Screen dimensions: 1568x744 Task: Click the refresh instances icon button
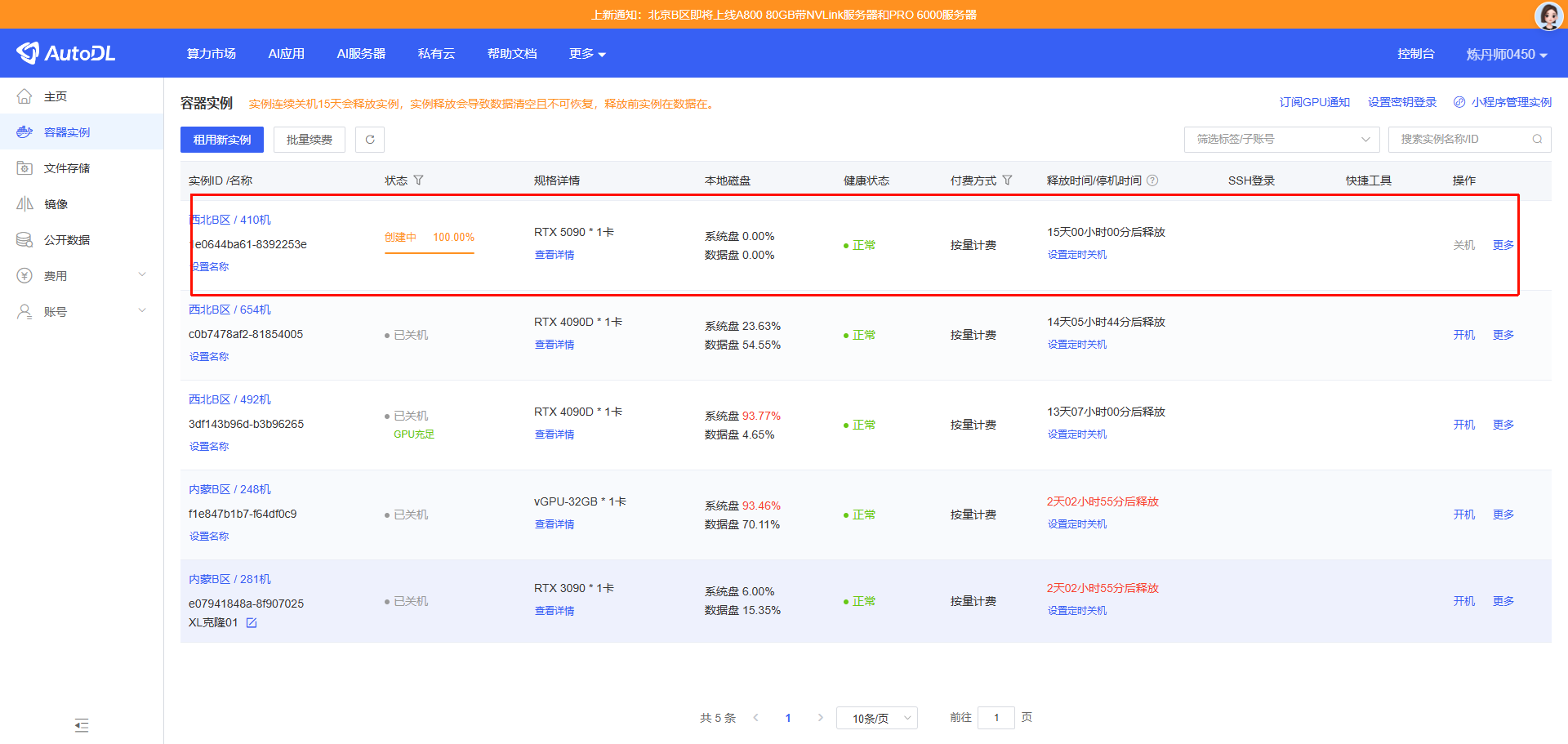[x=370, y=140]
